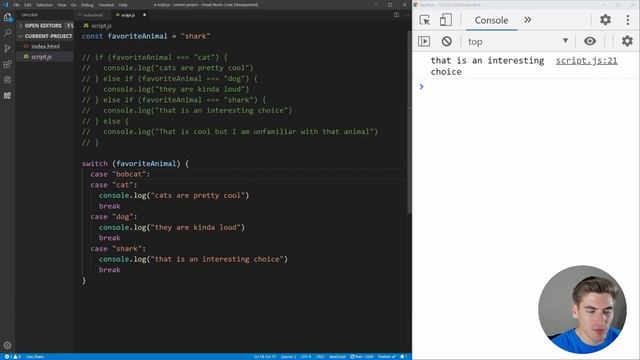Screen dimensions: 640x360
Task: Click the CRLF line ending status item
Action: point(320,357)
